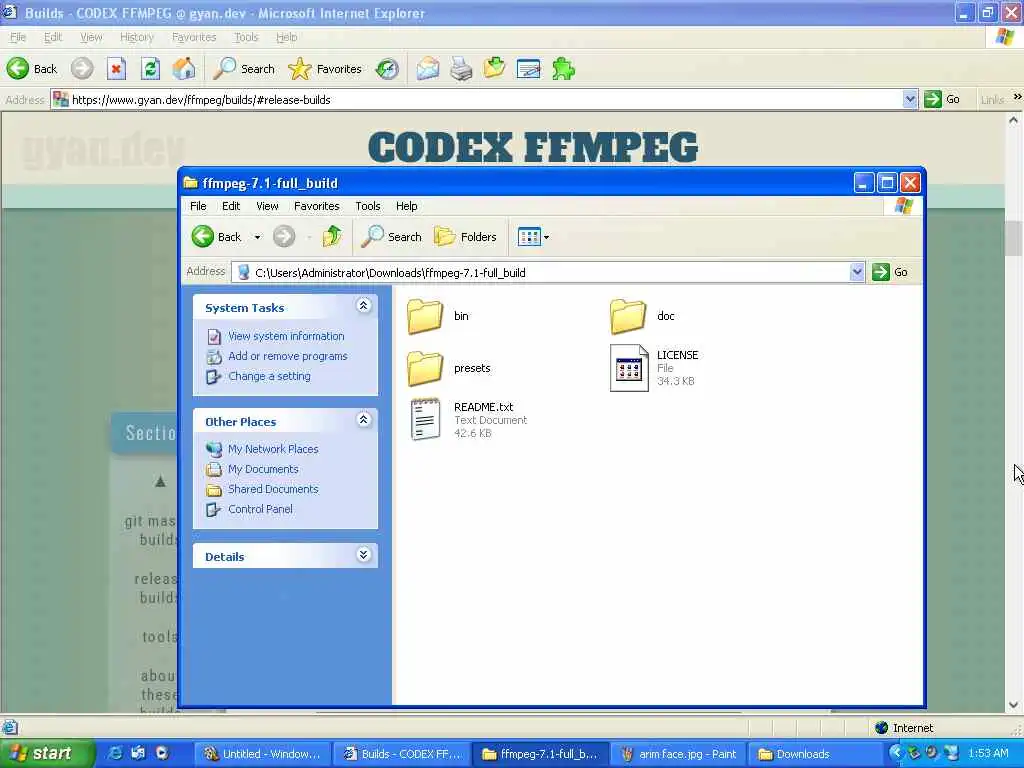
Task: Expand the Details panel
Action: tap(364, 555)
